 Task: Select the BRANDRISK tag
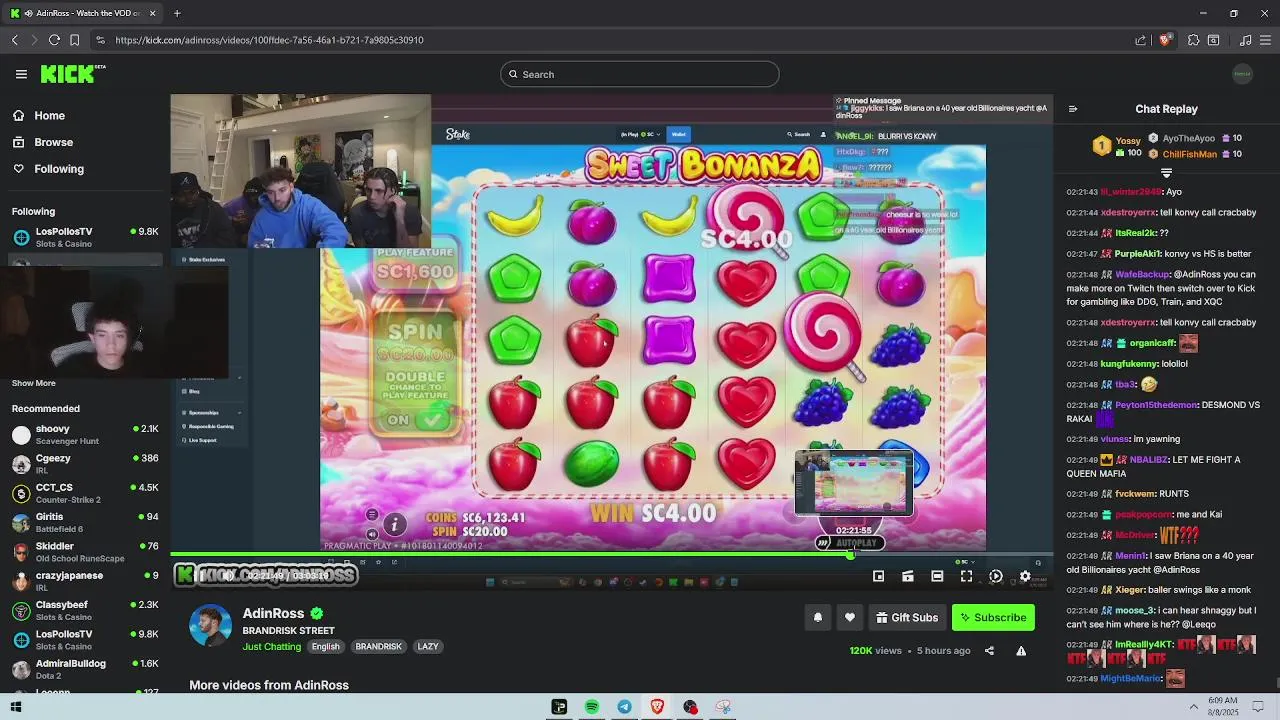point(378,646)
